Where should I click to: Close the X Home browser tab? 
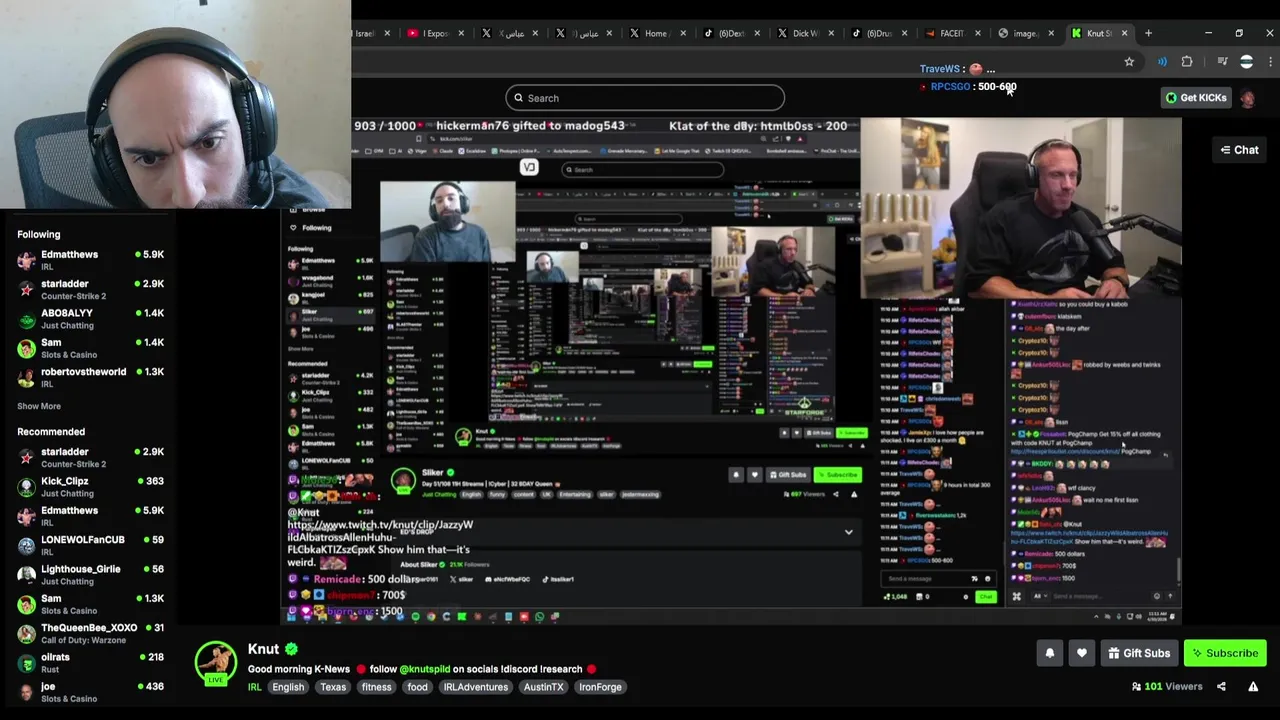point(682,33)
